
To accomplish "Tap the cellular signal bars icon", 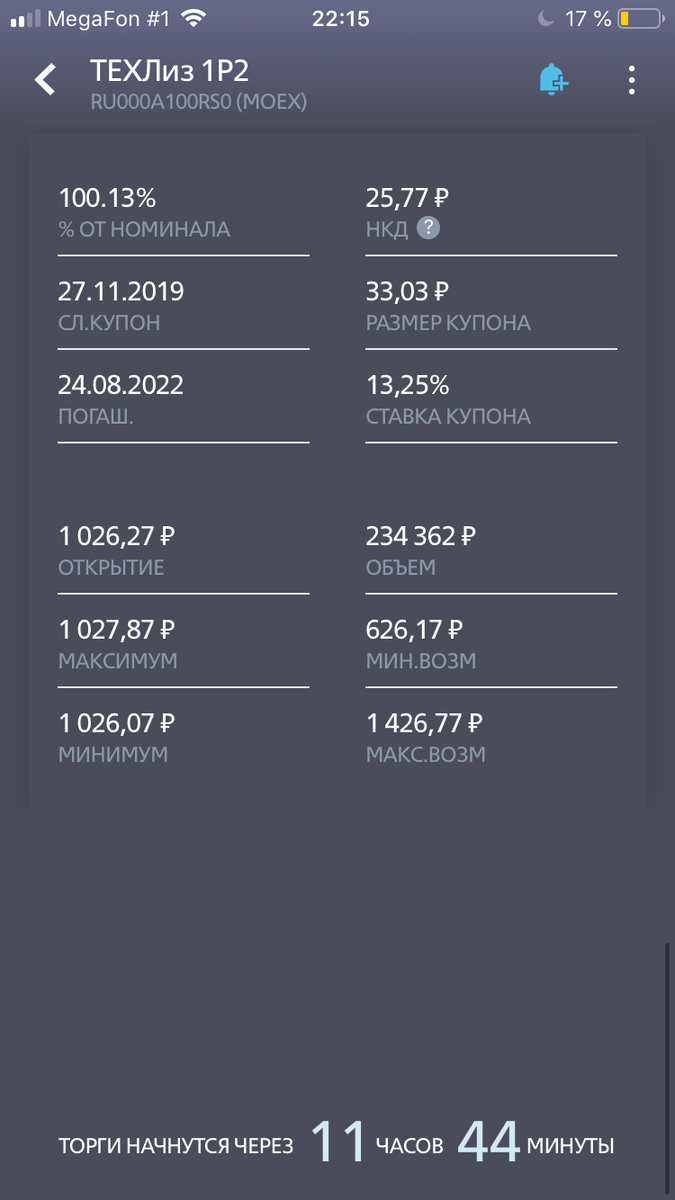I will pos(25,19).
